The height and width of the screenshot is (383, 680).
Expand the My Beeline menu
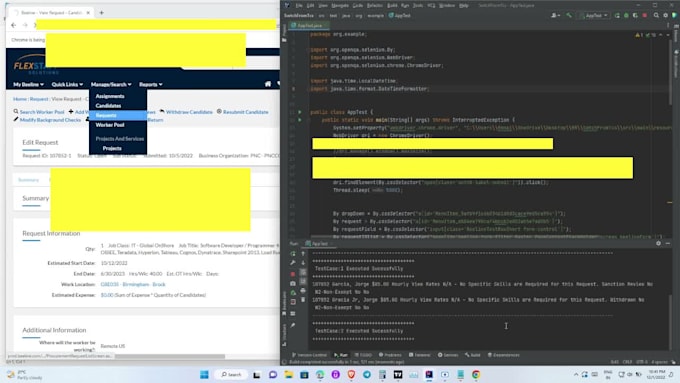[28, 85]
